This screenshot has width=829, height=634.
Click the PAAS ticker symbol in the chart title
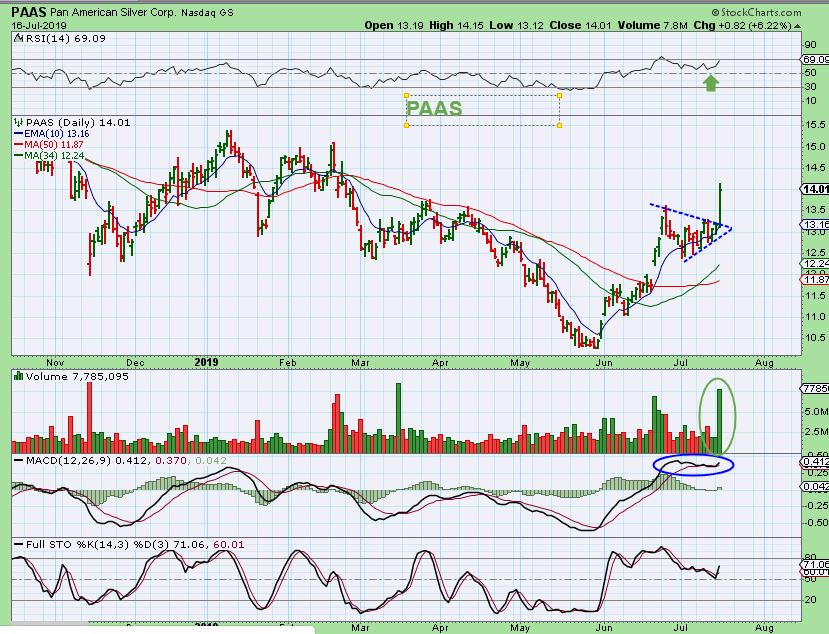point(29,12)
